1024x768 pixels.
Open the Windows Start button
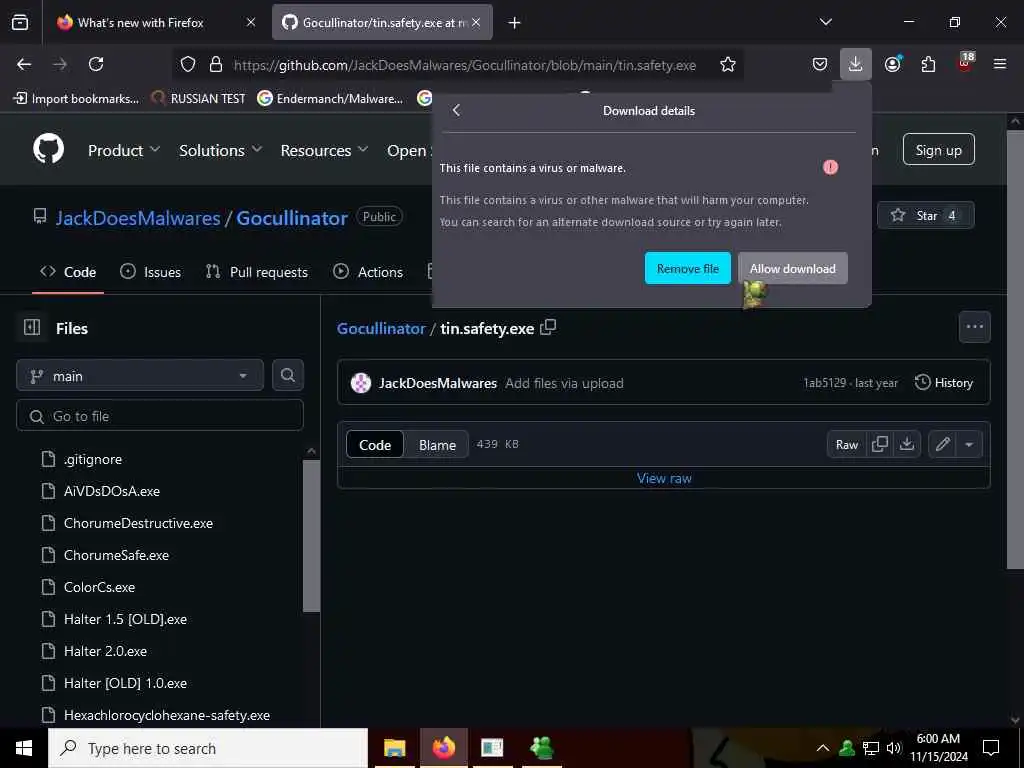(24, 748)
